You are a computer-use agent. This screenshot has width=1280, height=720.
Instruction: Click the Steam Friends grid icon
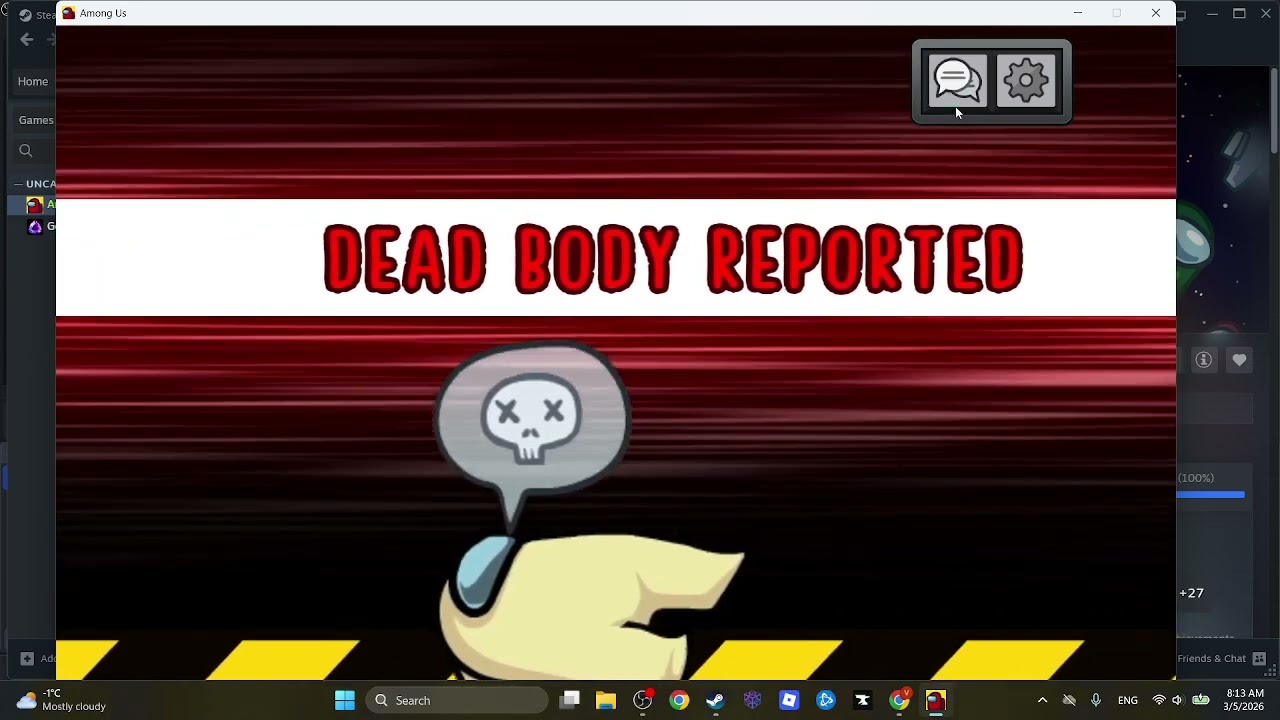1259,658
